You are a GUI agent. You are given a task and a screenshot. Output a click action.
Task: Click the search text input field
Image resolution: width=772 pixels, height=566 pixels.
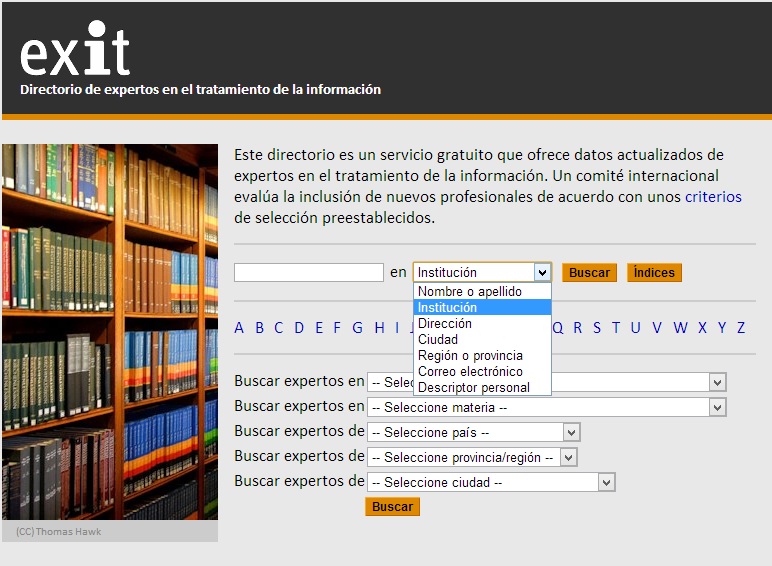click(309, 273)
